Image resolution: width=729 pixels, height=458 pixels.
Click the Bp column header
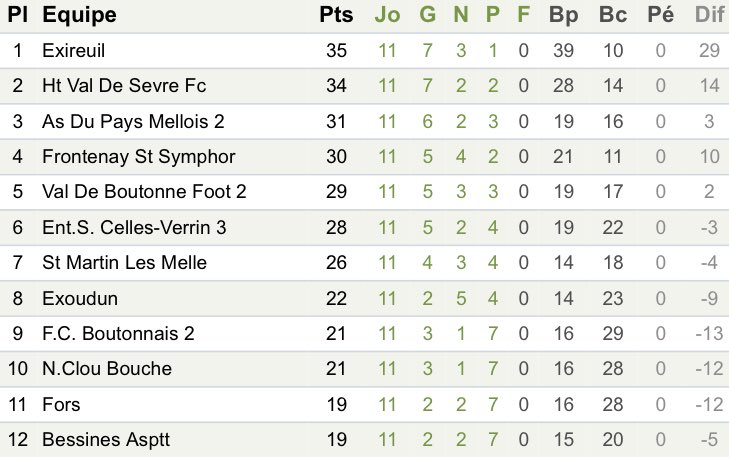[563, 16]
